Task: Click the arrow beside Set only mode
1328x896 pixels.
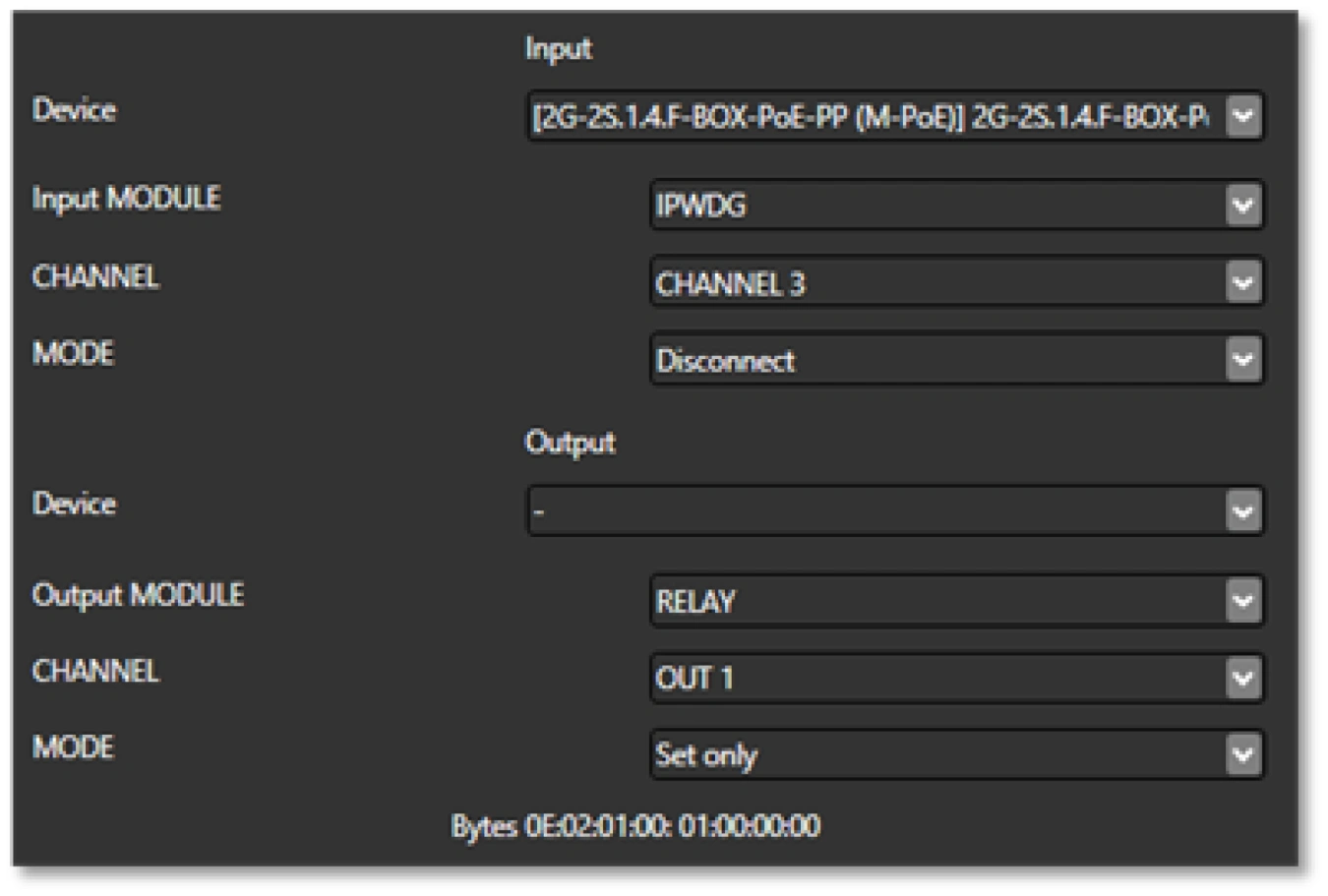Action: pos(1242,754)
